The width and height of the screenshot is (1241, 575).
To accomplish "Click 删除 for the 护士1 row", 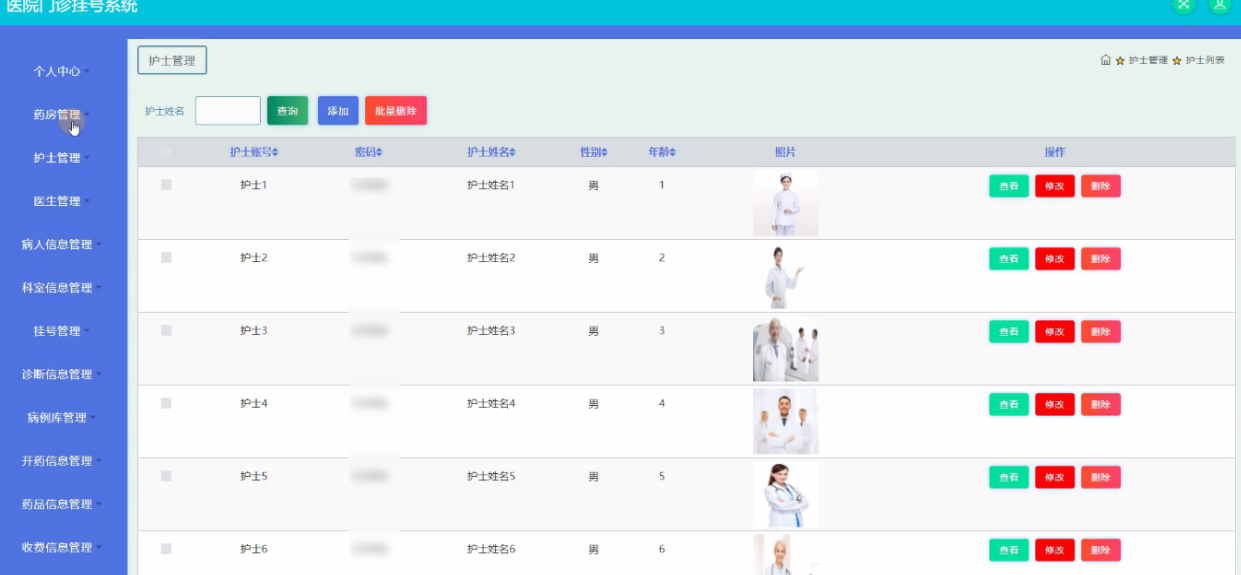I will click(1101, 186).
